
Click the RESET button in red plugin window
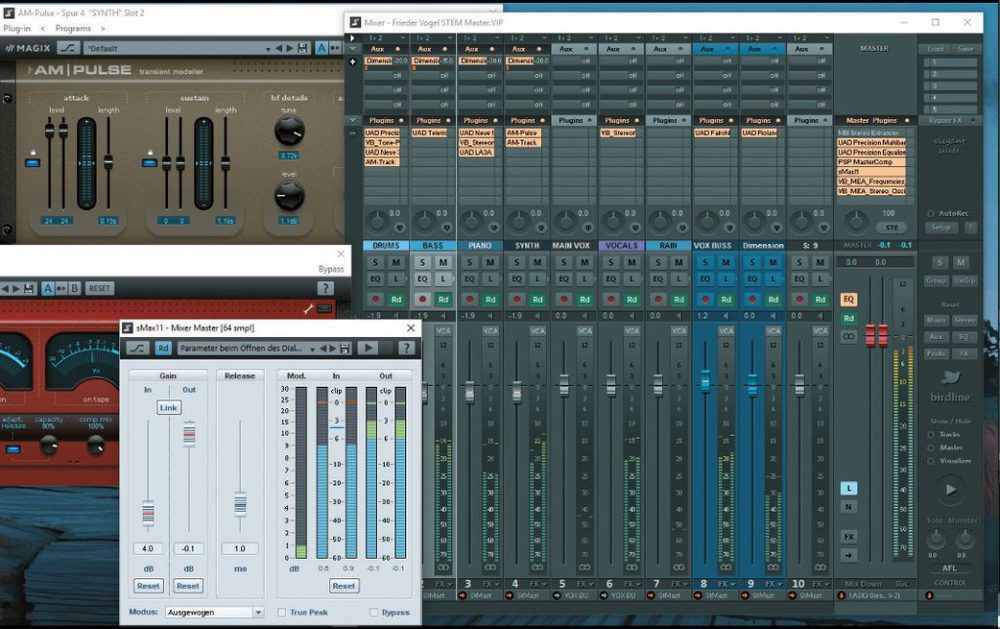pyautogui.click(x=99, y=288)
